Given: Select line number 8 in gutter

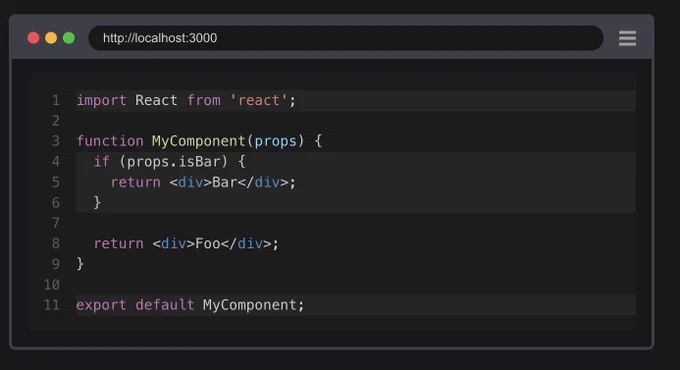Looking at the screenshot, I should tap(56, 244).
